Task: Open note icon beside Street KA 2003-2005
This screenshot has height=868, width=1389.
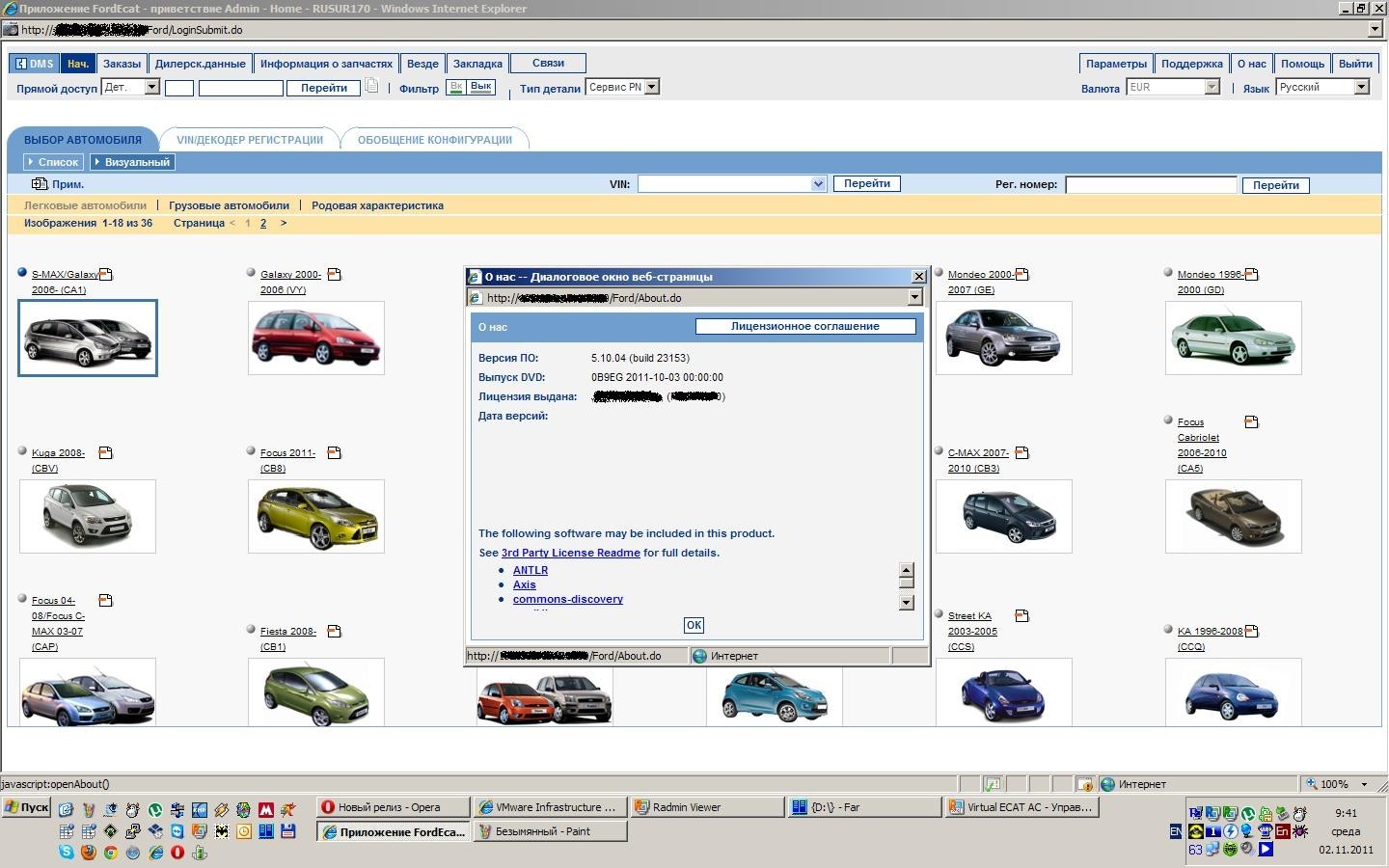Action: point(1022,615)
